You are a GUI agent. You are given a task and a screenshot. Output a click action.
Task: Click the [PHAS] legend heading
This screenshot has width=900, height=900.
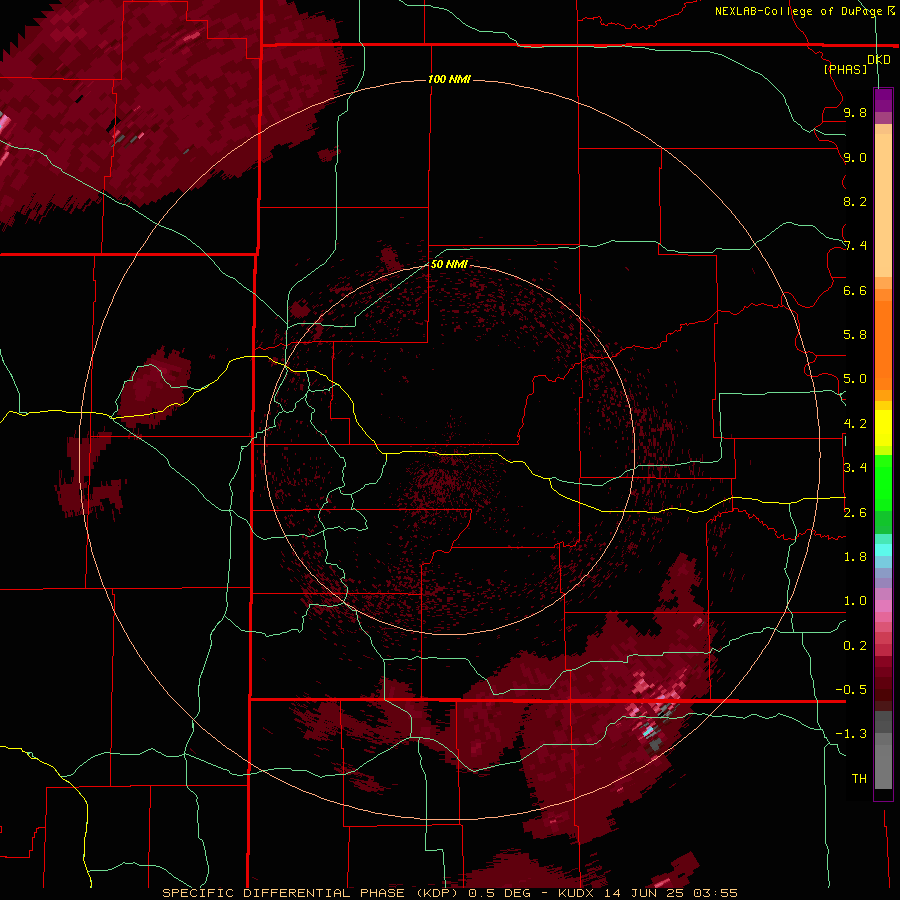[845, 69]
